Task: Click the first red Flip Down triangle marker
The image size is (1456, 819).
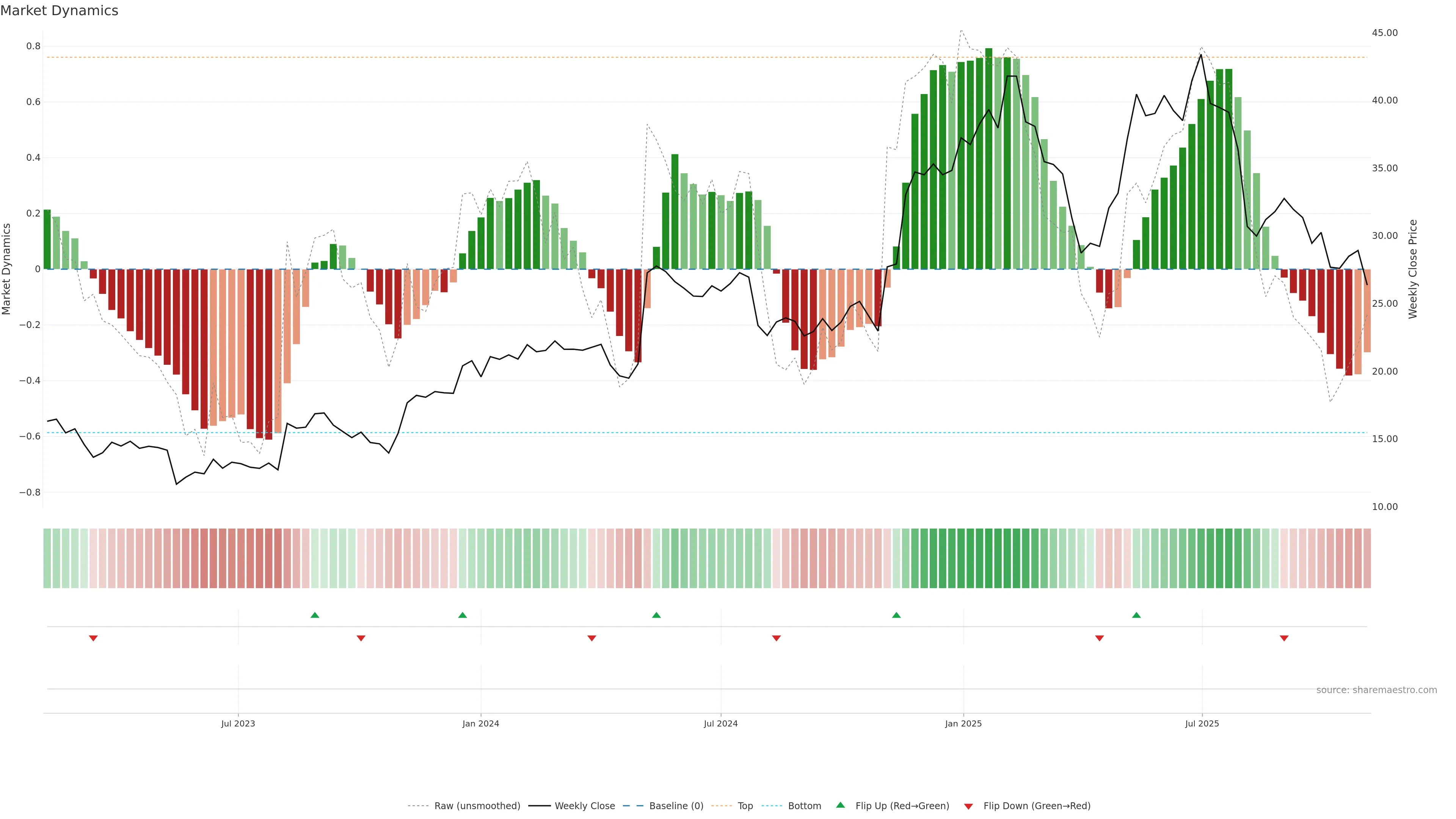Action: point(93,638)
